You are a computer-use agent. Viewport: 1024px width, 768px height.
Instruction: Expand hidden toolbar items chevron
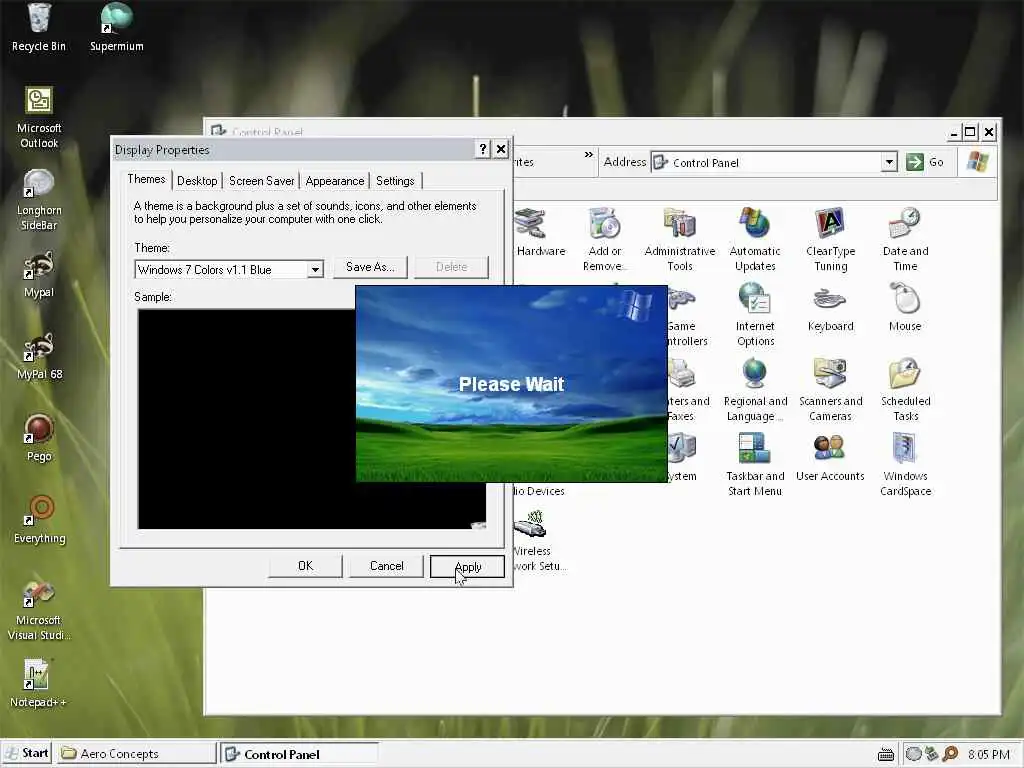pos(588,155)
